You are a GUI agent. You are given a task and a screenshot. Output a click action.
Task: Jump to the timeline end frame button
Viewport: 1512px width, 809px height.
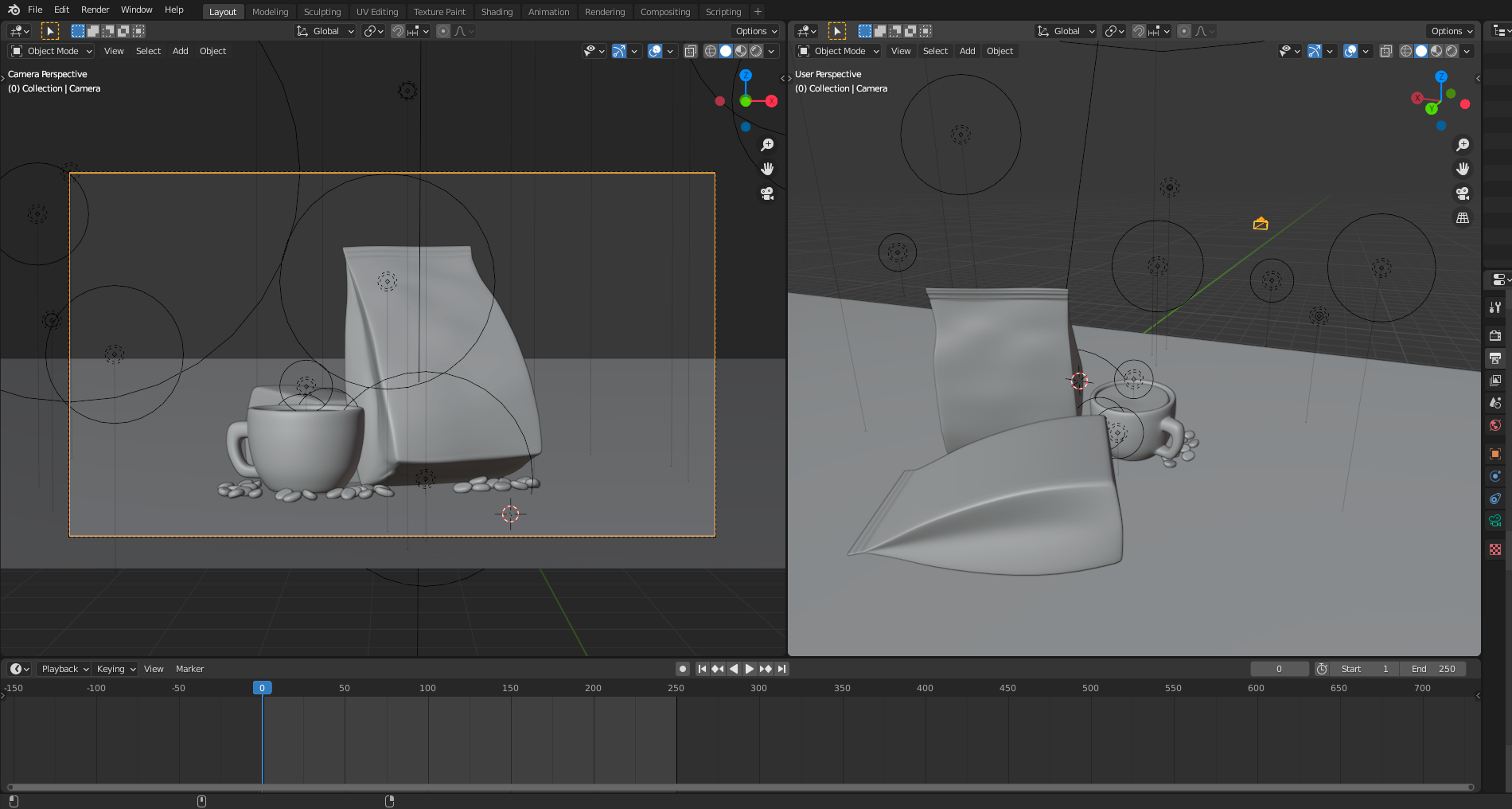tap(782, 669)
